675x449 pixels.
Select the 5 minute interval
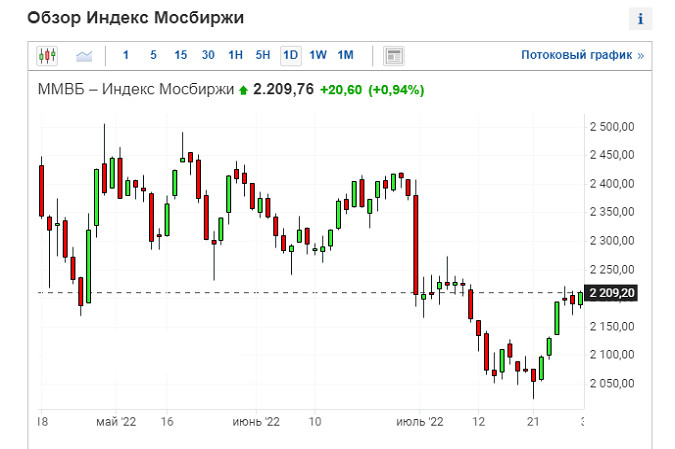click(152, 55)
